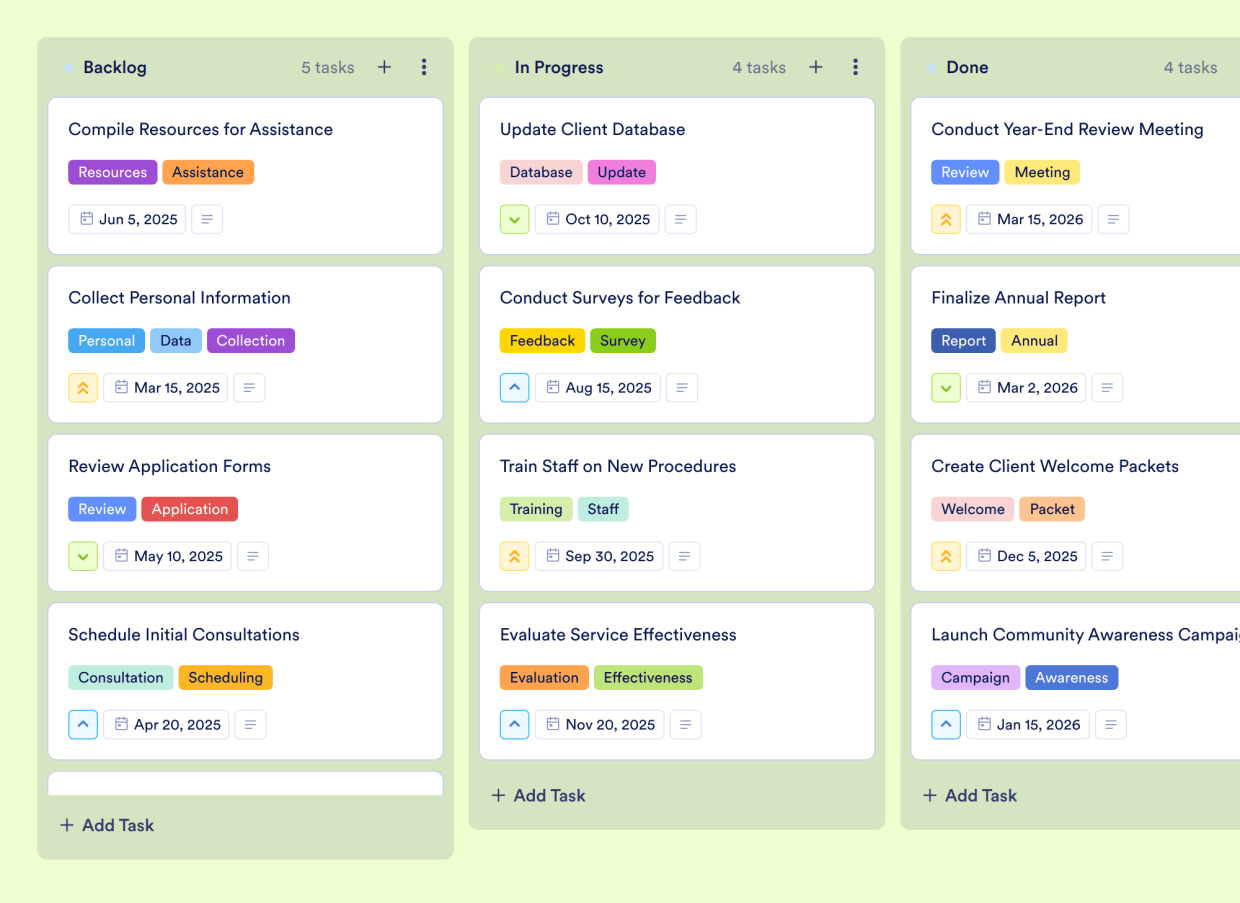Select the Database tag on Update Client Database

[541, 172]
